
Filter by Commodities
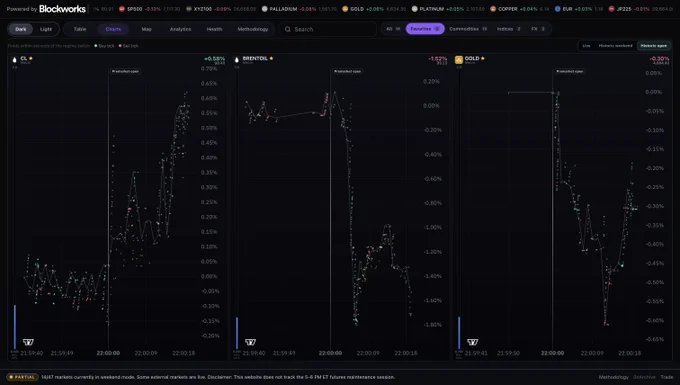click(x=468, y=29)
